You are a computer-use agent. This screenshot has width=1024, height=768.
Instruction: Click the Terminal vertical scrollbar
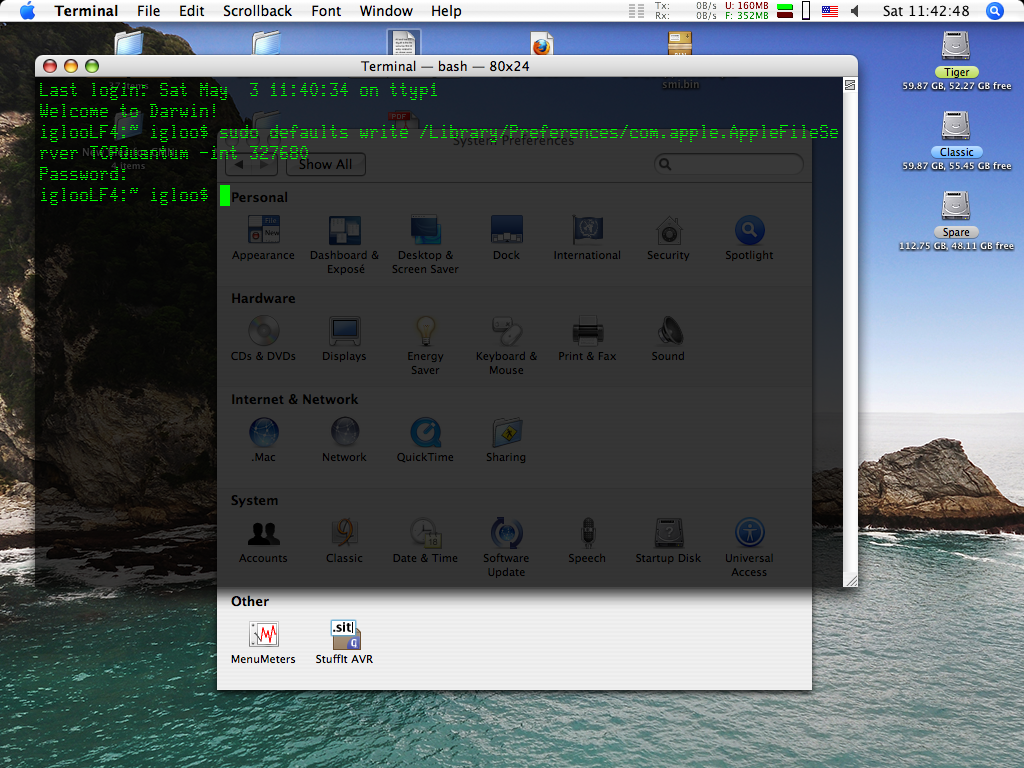(850, 332)
